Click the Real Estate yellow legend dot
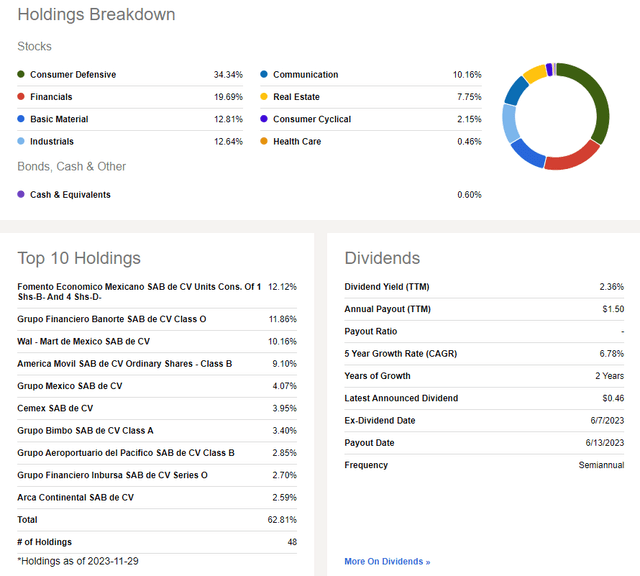640x576 pixels. (x=264, y=96)
